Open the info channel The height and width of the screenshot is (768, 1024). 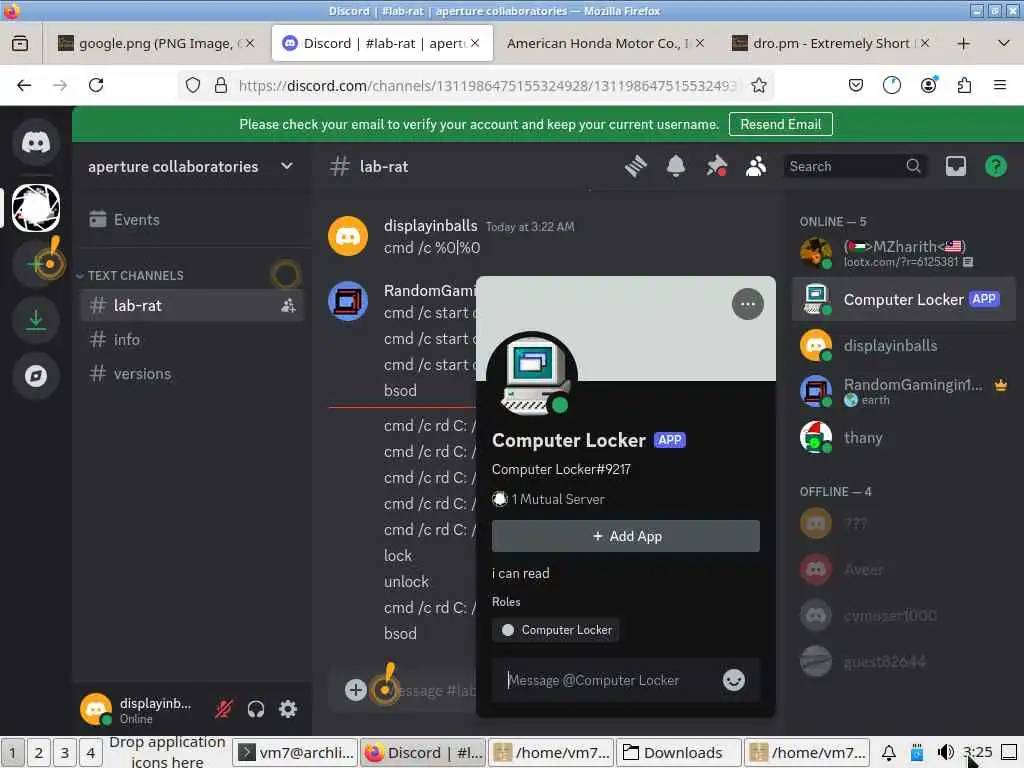click(x=192, y=340)
